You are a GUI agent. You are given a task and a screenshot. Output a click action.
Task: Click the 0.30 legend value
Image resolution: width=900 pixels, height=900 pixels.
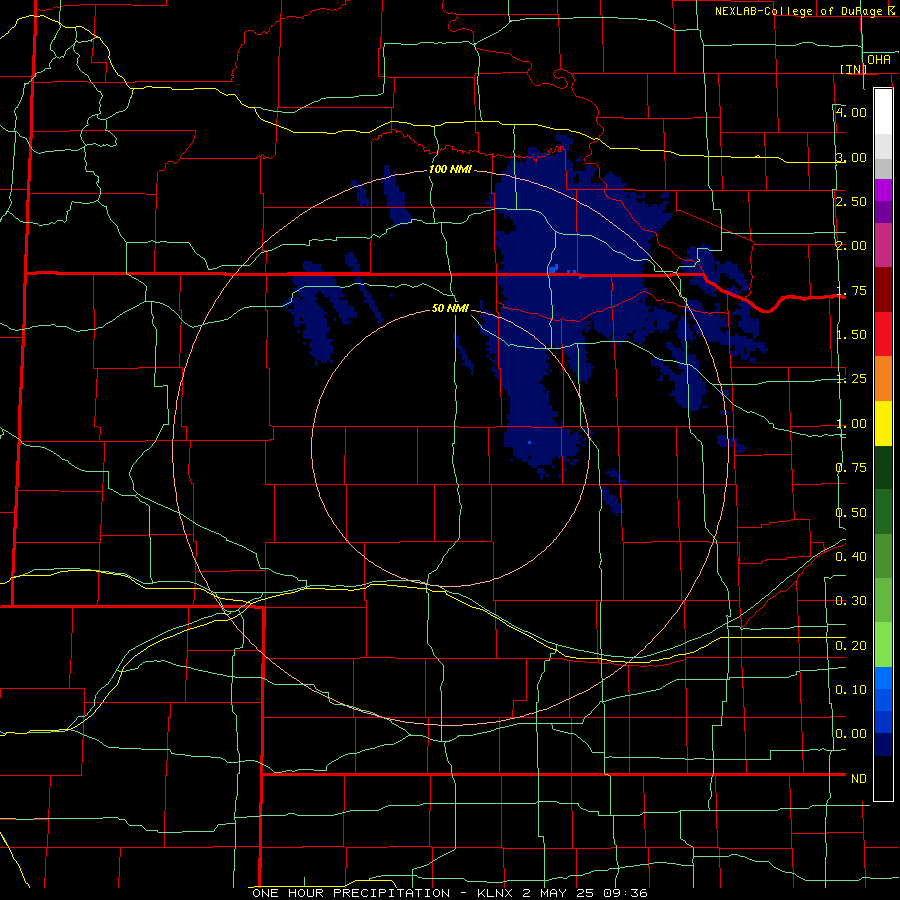851,601
